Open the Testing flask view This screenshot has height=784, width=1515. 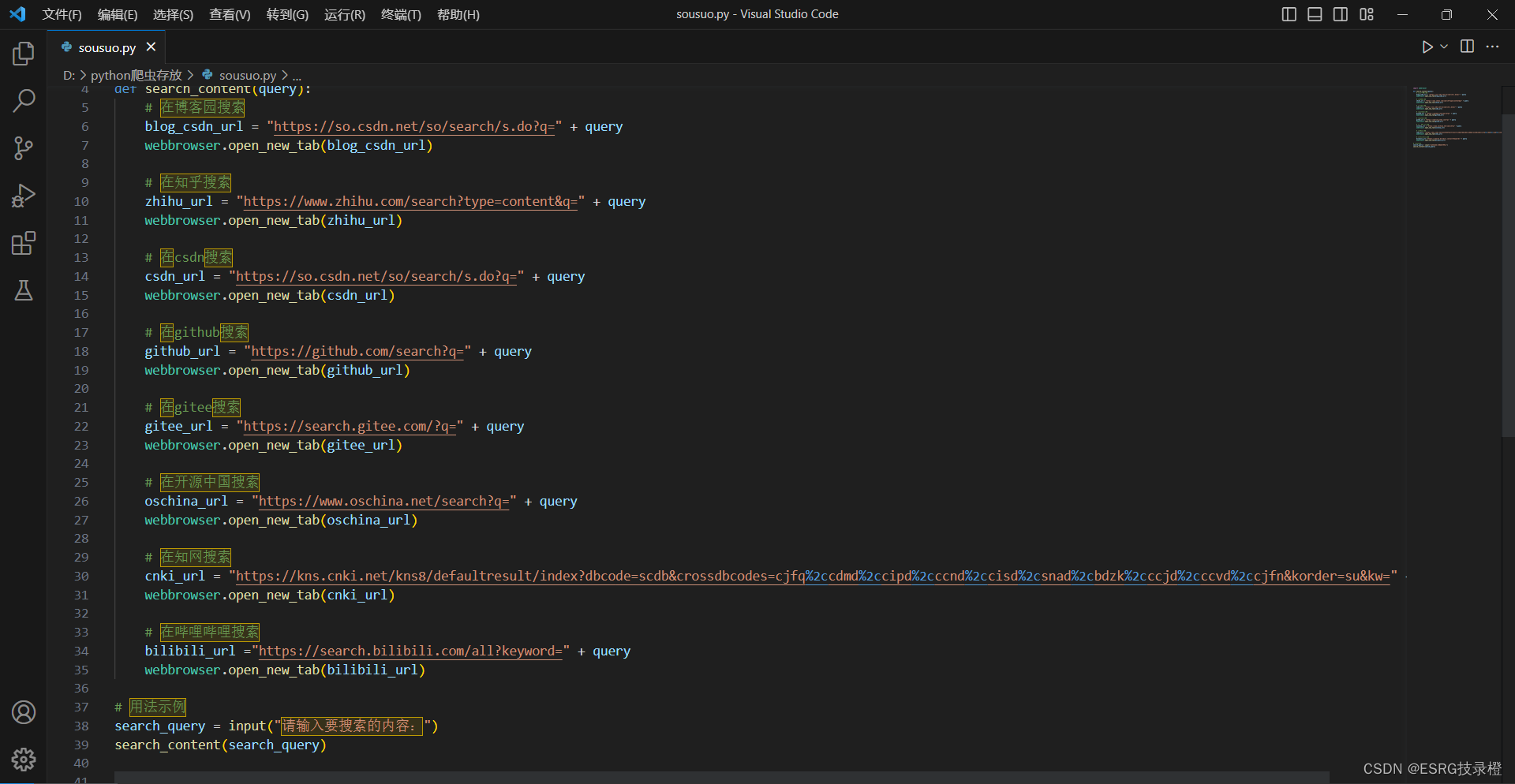[x=24, y=290]
